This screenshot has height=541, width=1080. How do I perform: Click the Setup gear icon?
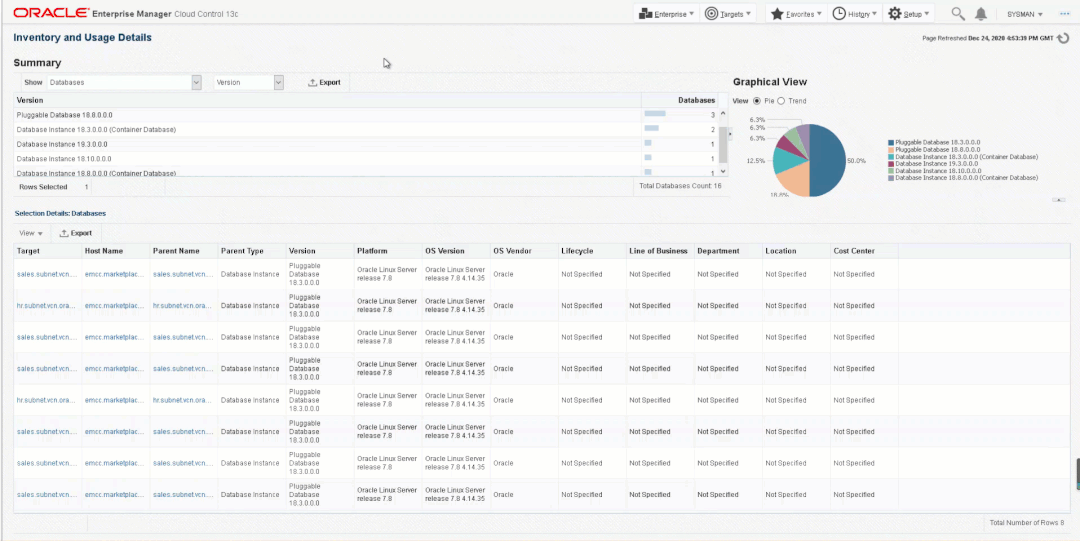tap(895, 14)
